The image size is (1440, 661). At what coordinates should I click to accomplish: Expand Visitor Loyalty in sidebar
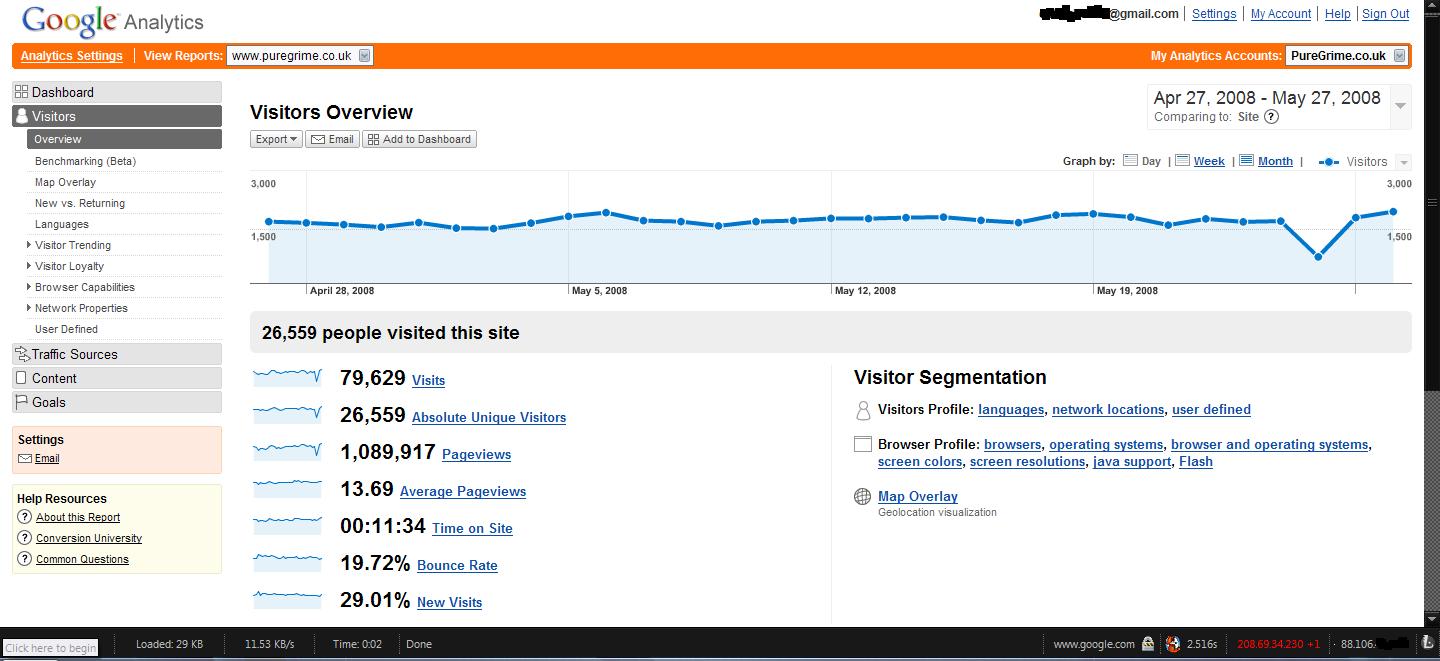point(29,266)
